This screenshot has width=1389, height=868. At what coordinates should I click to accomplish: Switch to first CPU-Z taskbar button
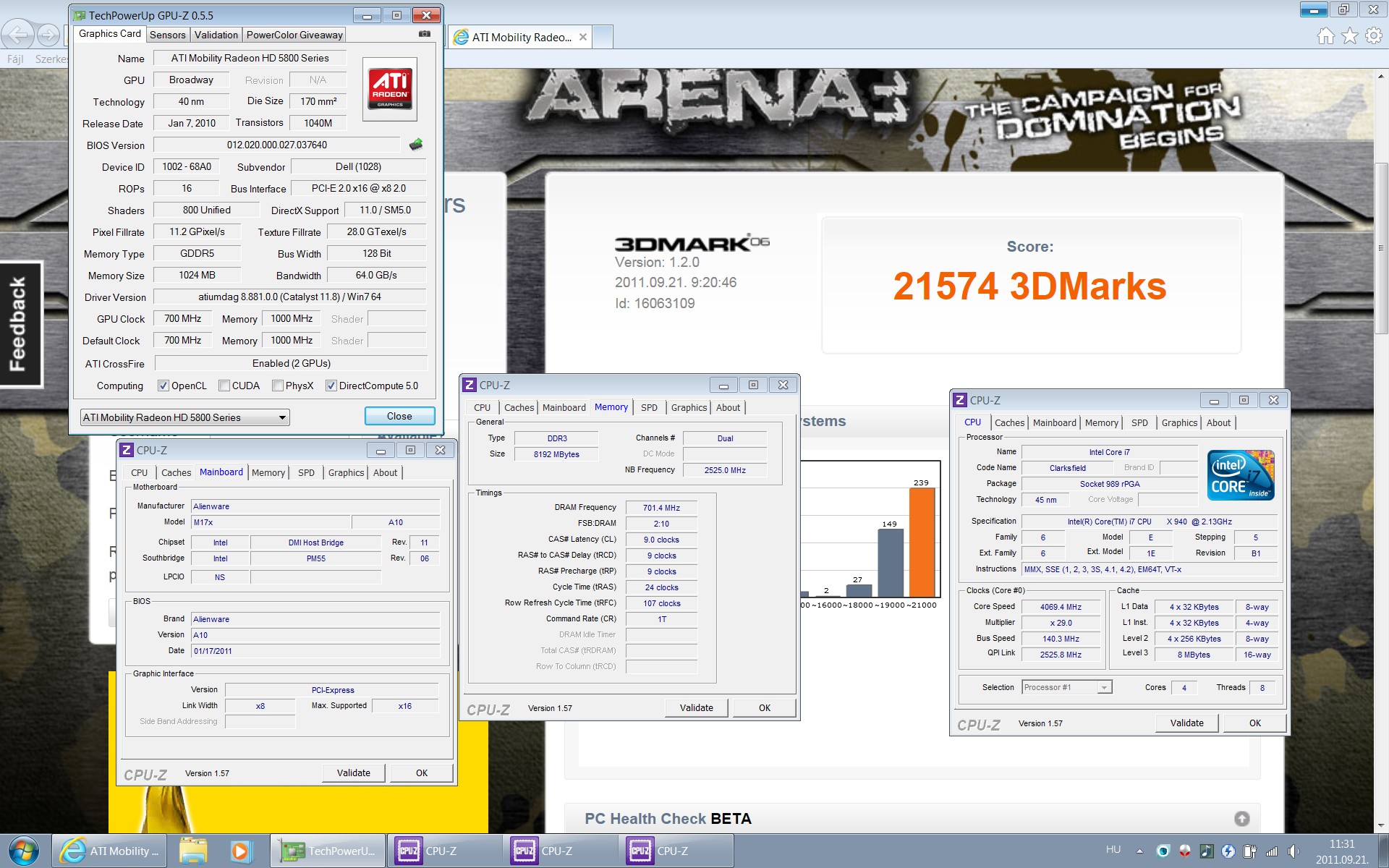pos(444,851)
